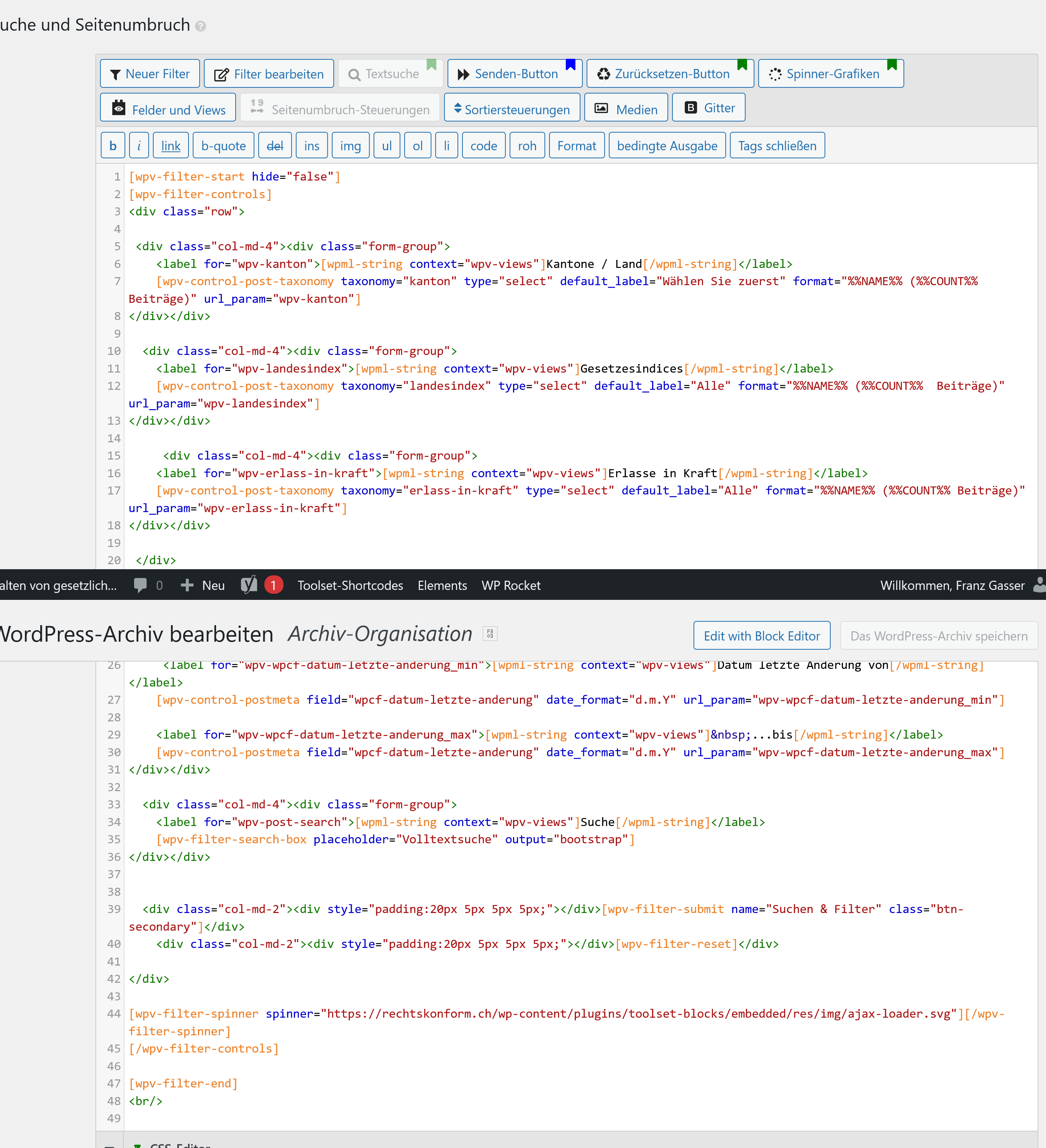Open Felder und Views dialog
This screenshot has width=1046, height=1148.
[x=168, y=108]
